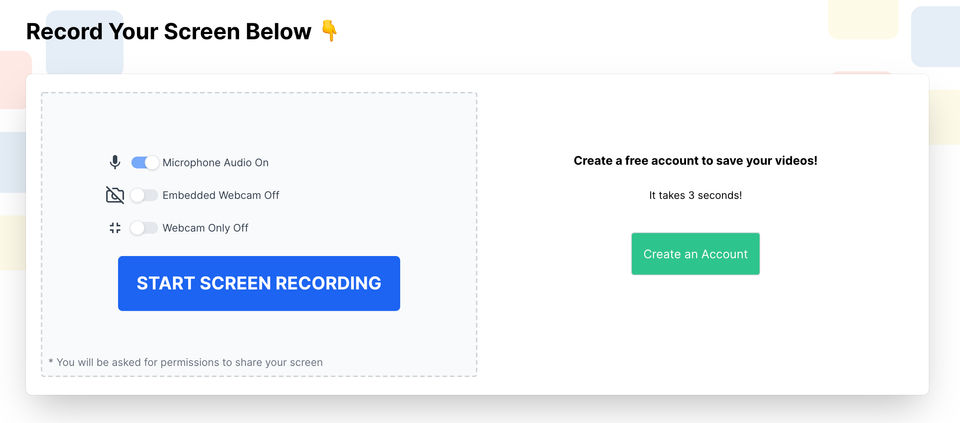Click the screen-sharing permissions note
The image size is (960, 423).
(x=185, y=362)
